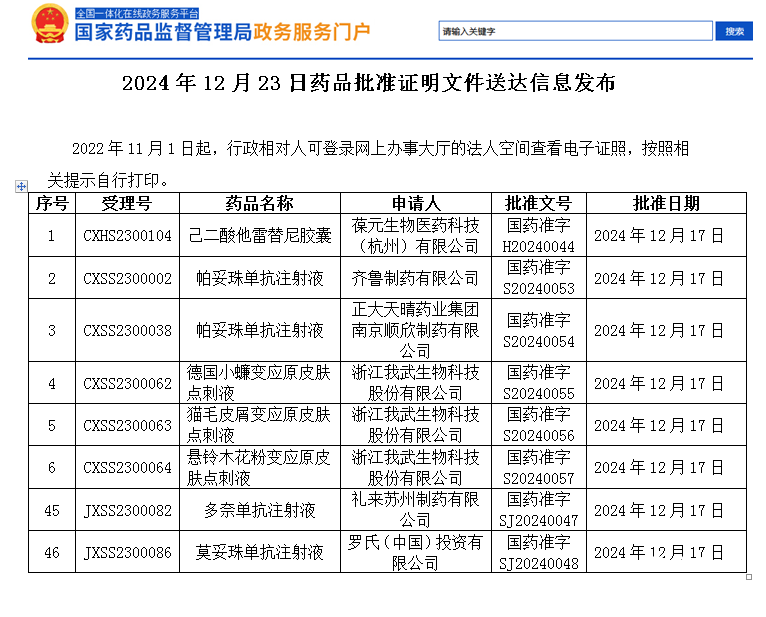This screenshot has height=617, width=766.
Task: Click drug name 莫妥珠单抗注射液
Action: (x=260, y=553)
